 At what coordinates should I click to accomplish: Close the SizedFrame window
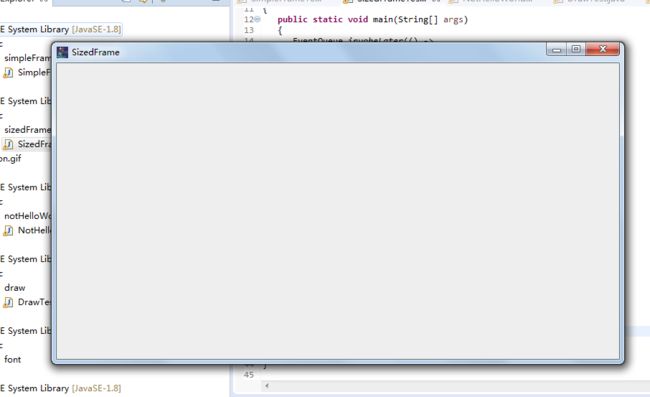pyautogui.click(x=603, y=49)
